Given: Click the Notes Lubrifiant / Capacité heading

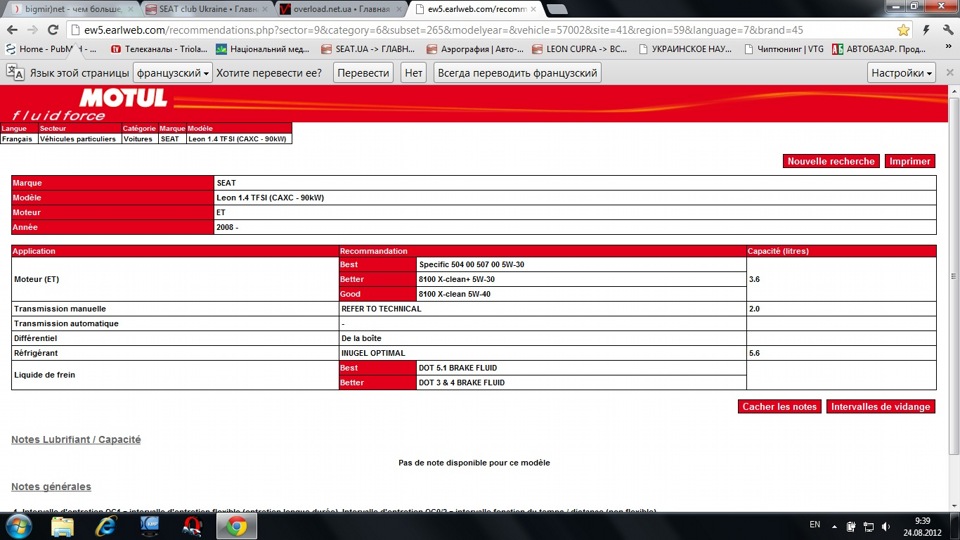Looking at the screenshot, I should 76,440.
